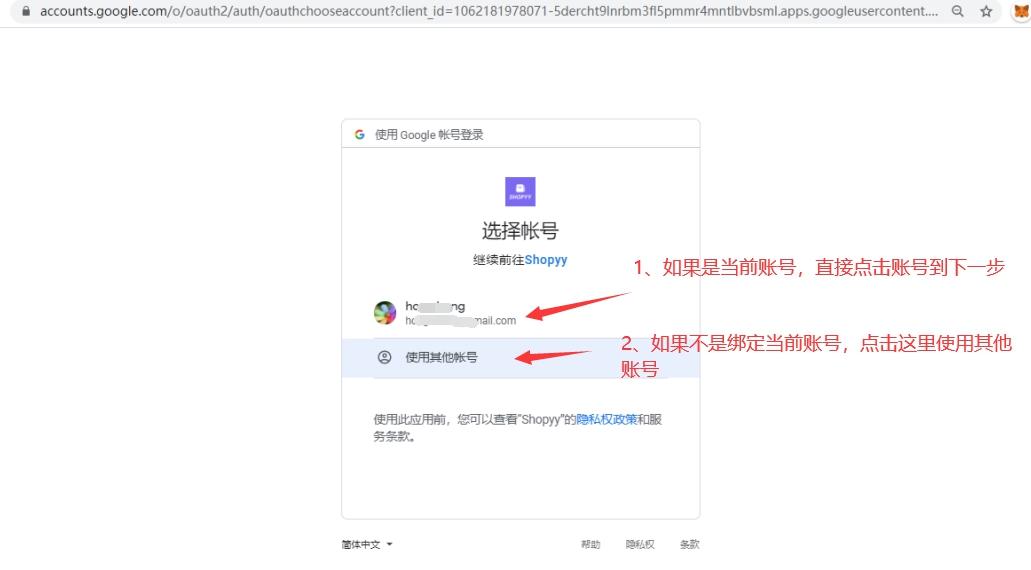Image resolution: width=1031 pixels, height=570 pixels.
Task: Open 帮助 in the footer
Action: point(590,544)
